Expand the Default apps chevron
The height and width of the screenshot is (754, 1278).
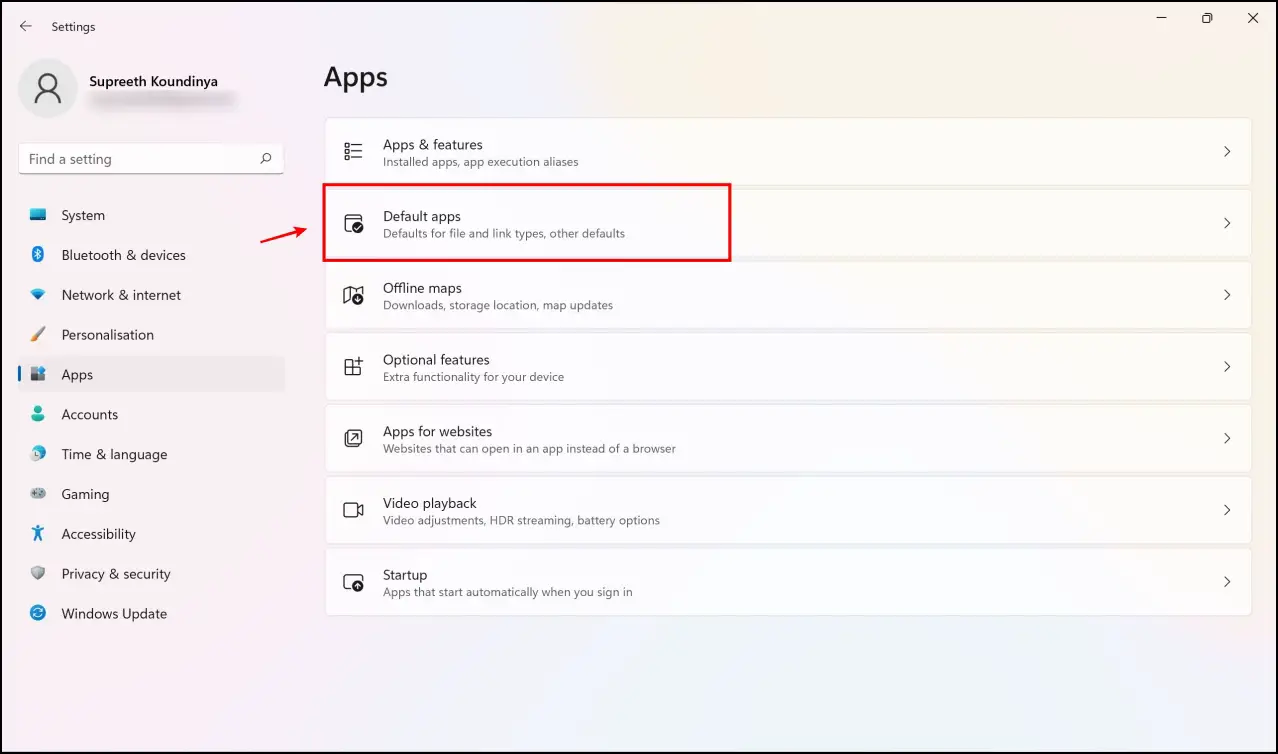[1227, 224]
